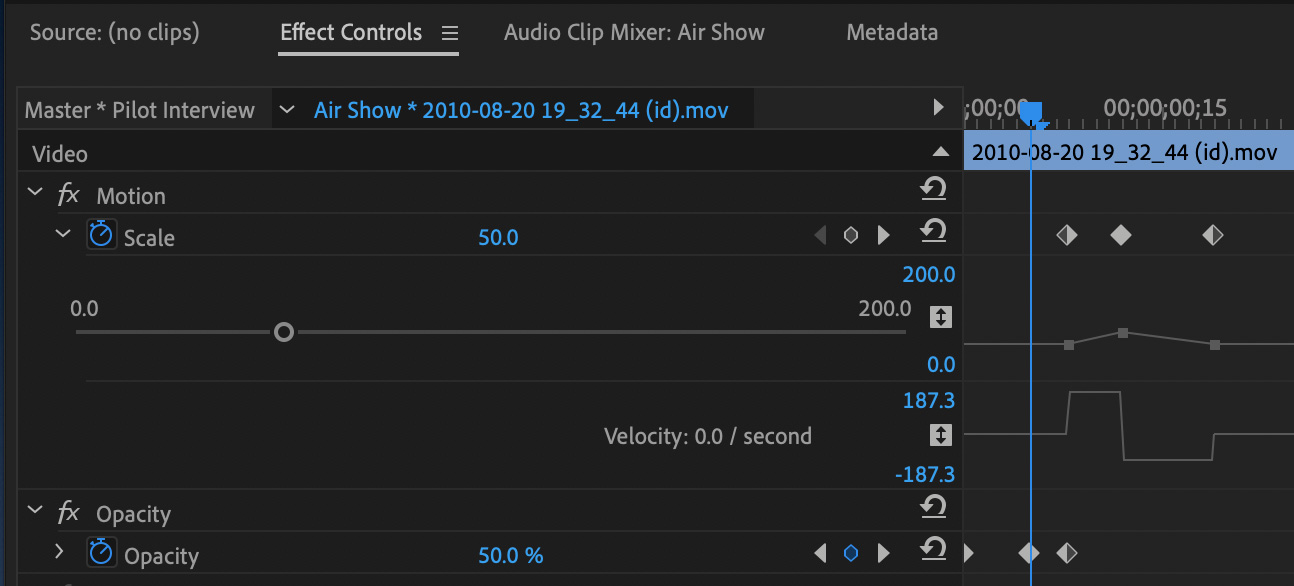Go to next Opacity keyframe
The width and height of the screenshot is (1294, 586).
point(883,553)
